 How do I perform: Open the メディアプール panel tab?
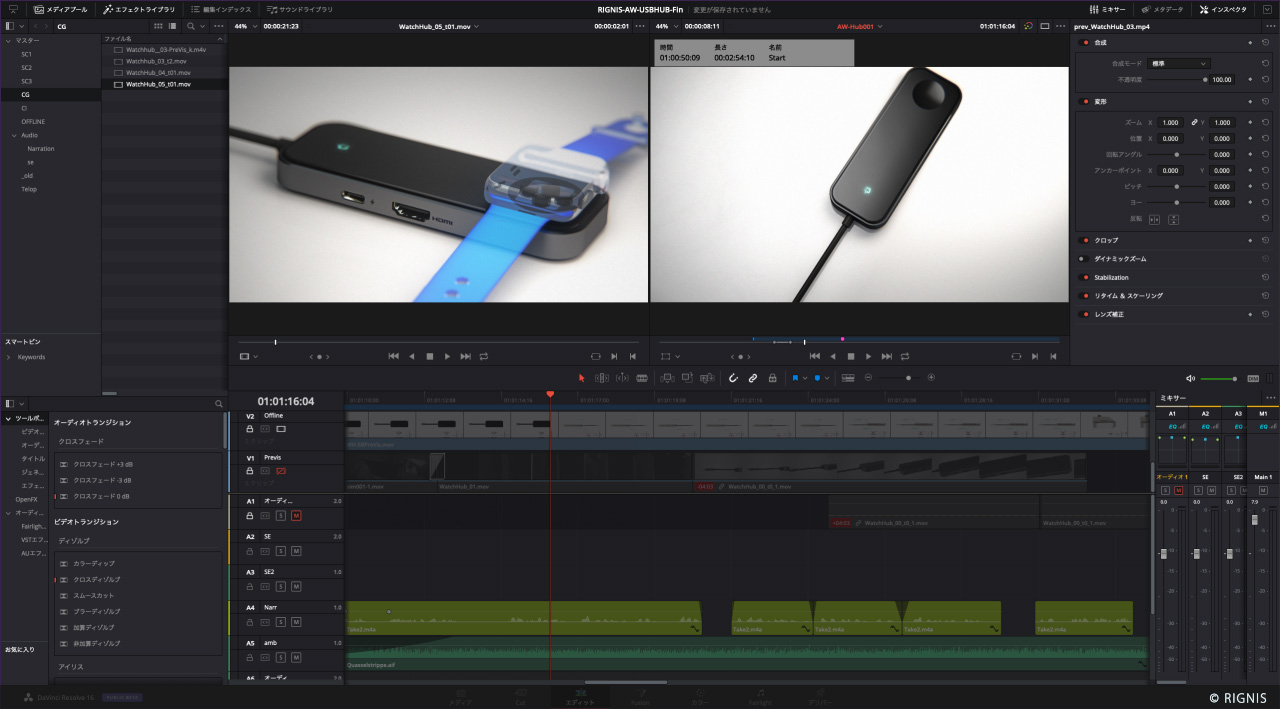coord(61,9)
